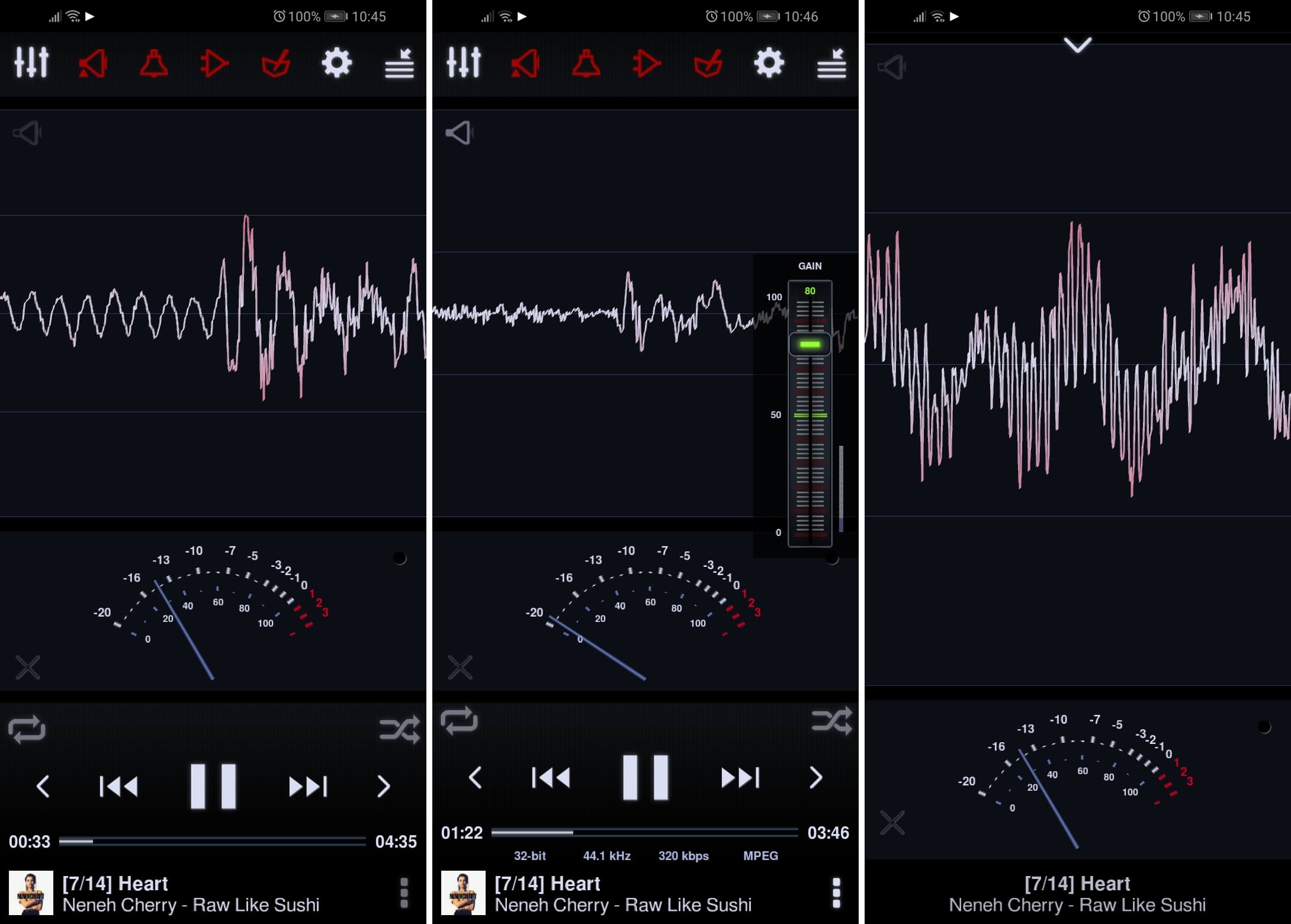This screenshot has height=924, width=1291.
Task: Open track options three dots, middle screen
Action: click(836, 893)
